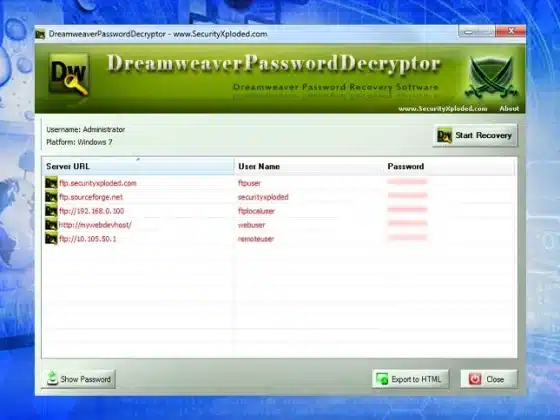Click hidden password for remoteuser row
This screenshot has height=420, width=560.
408,238
